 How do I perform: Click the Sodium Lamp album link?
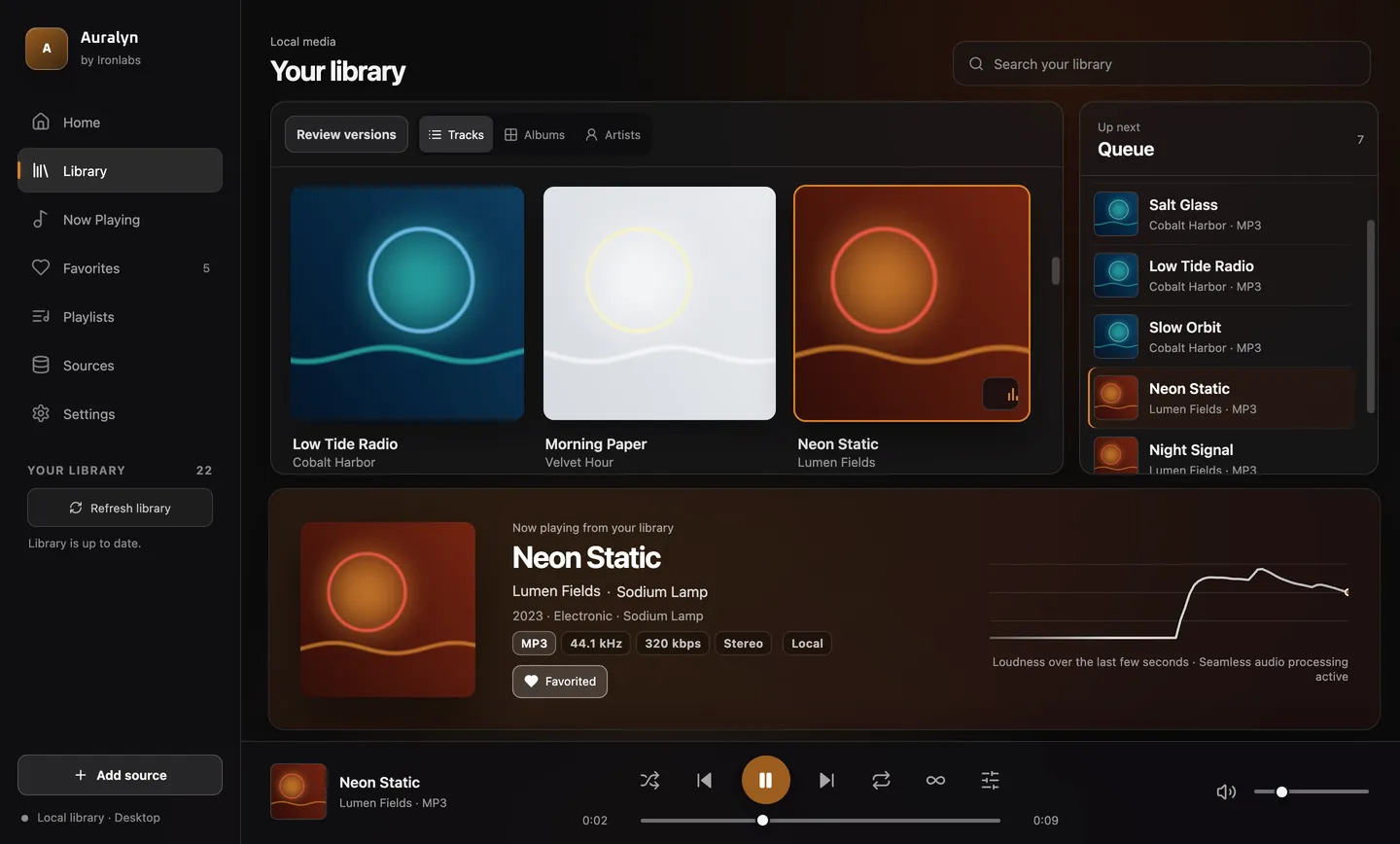click(x=662, y=591)
